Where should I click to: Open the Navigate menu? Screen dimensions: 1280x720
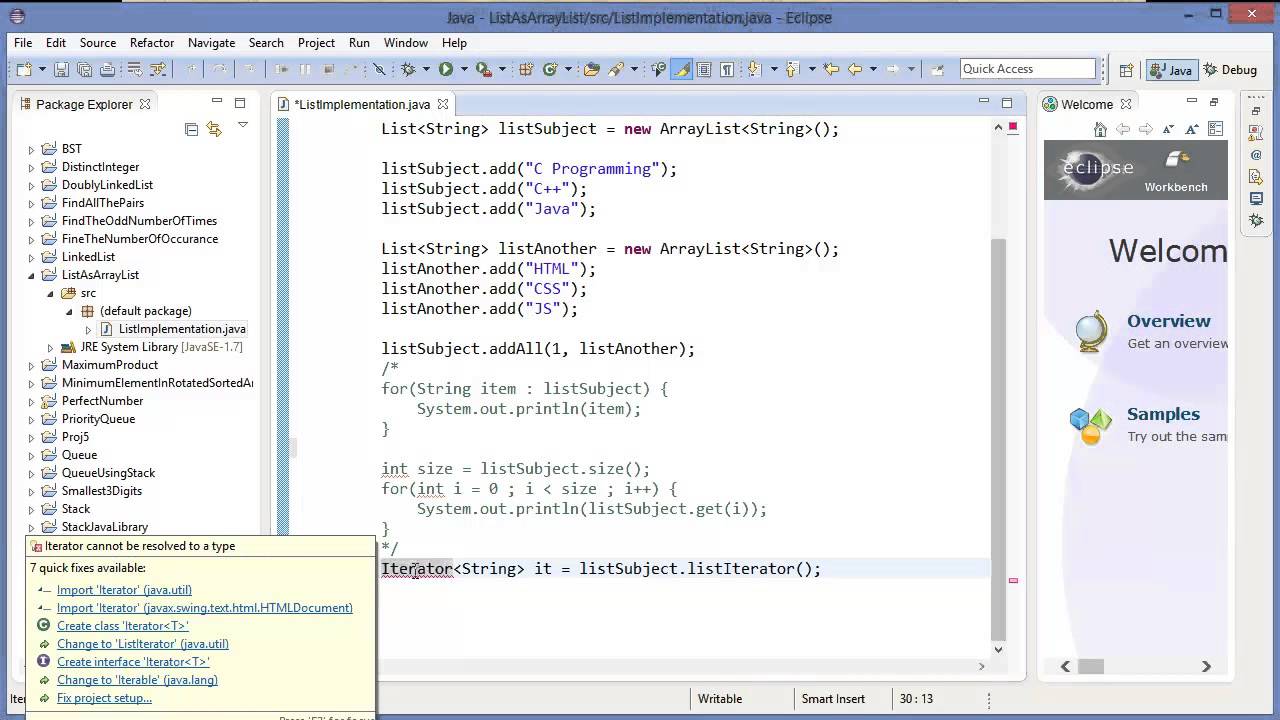click(x=212, y=43)
